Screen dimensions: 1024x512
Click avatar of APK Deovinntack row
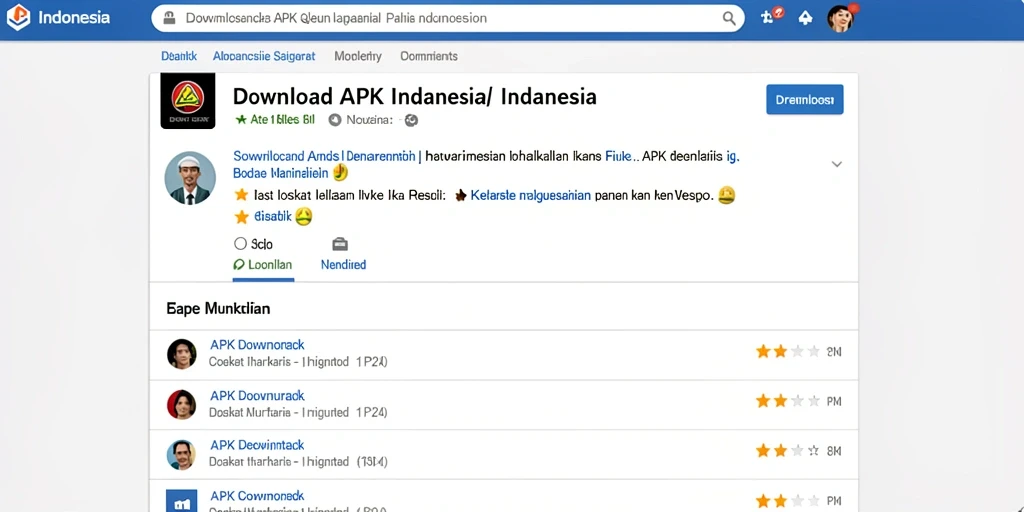182,455
